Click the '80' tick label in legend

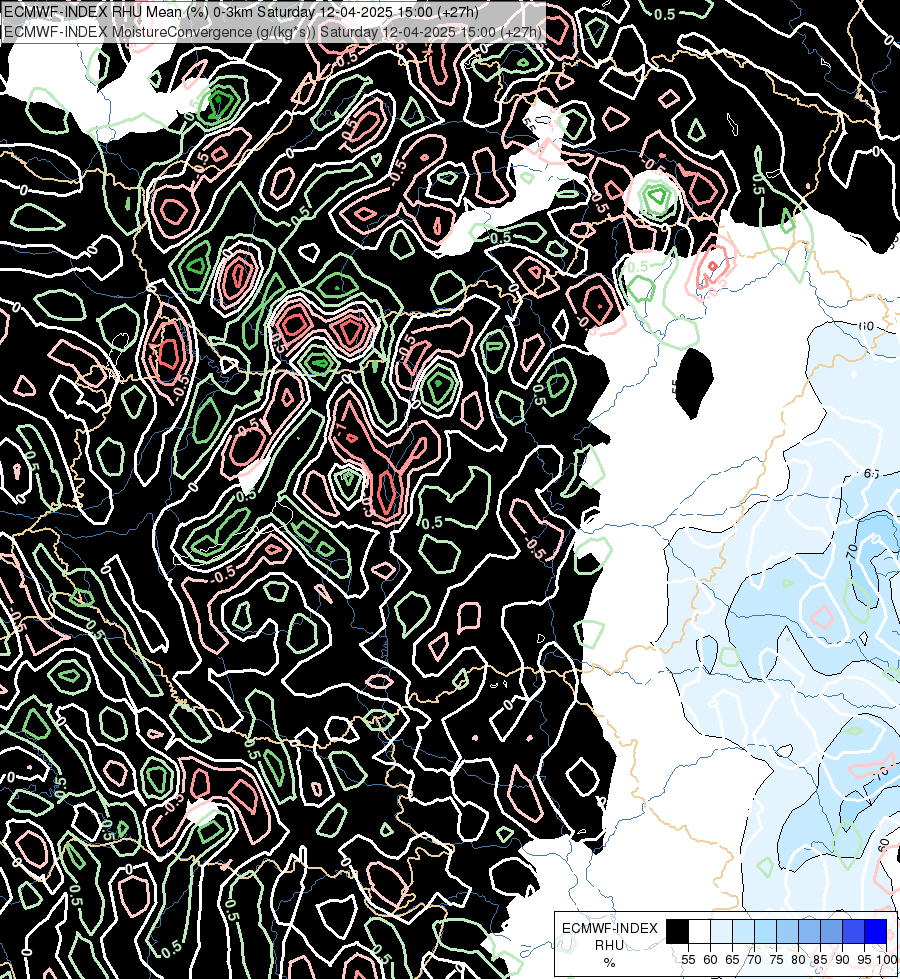click(x=798, y=960)
